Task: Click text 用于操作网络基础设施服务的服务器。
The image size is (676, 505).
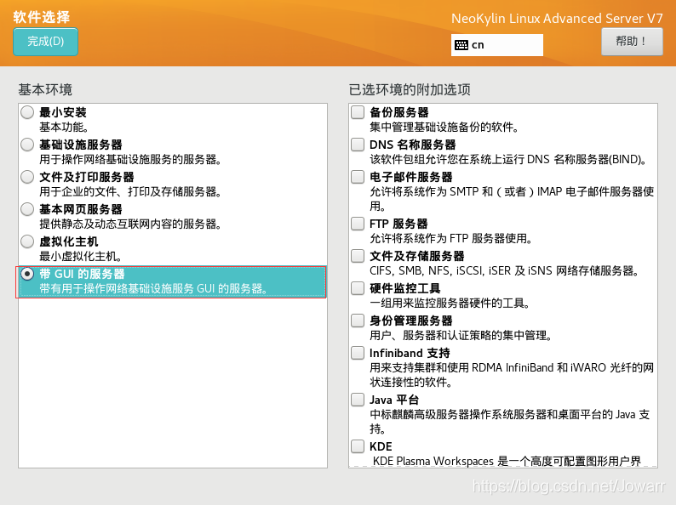Action: click(x=130, y=160)
